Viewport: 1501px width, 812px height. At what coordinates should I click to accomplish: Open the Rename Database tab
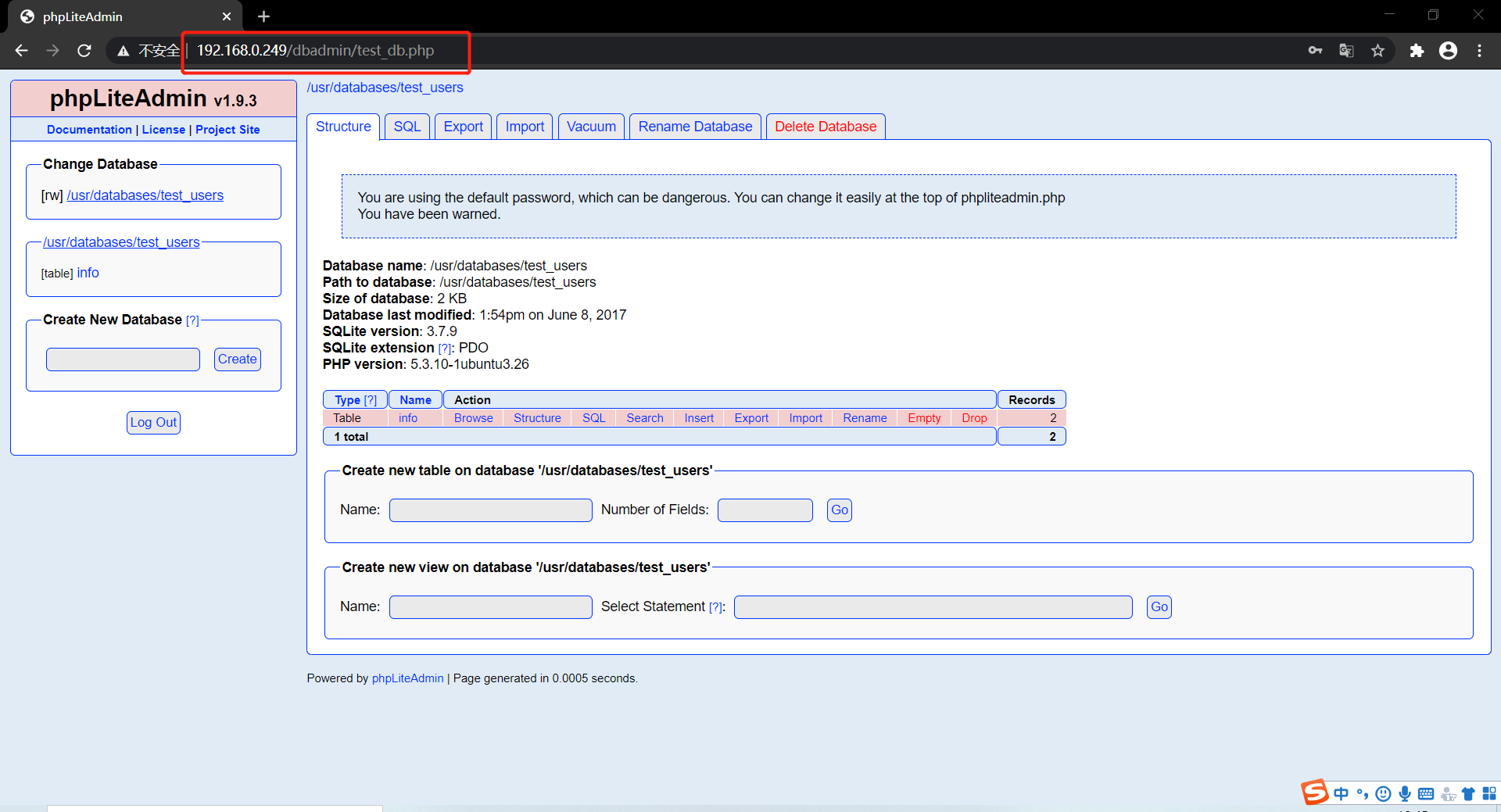[x=695, y=127]
